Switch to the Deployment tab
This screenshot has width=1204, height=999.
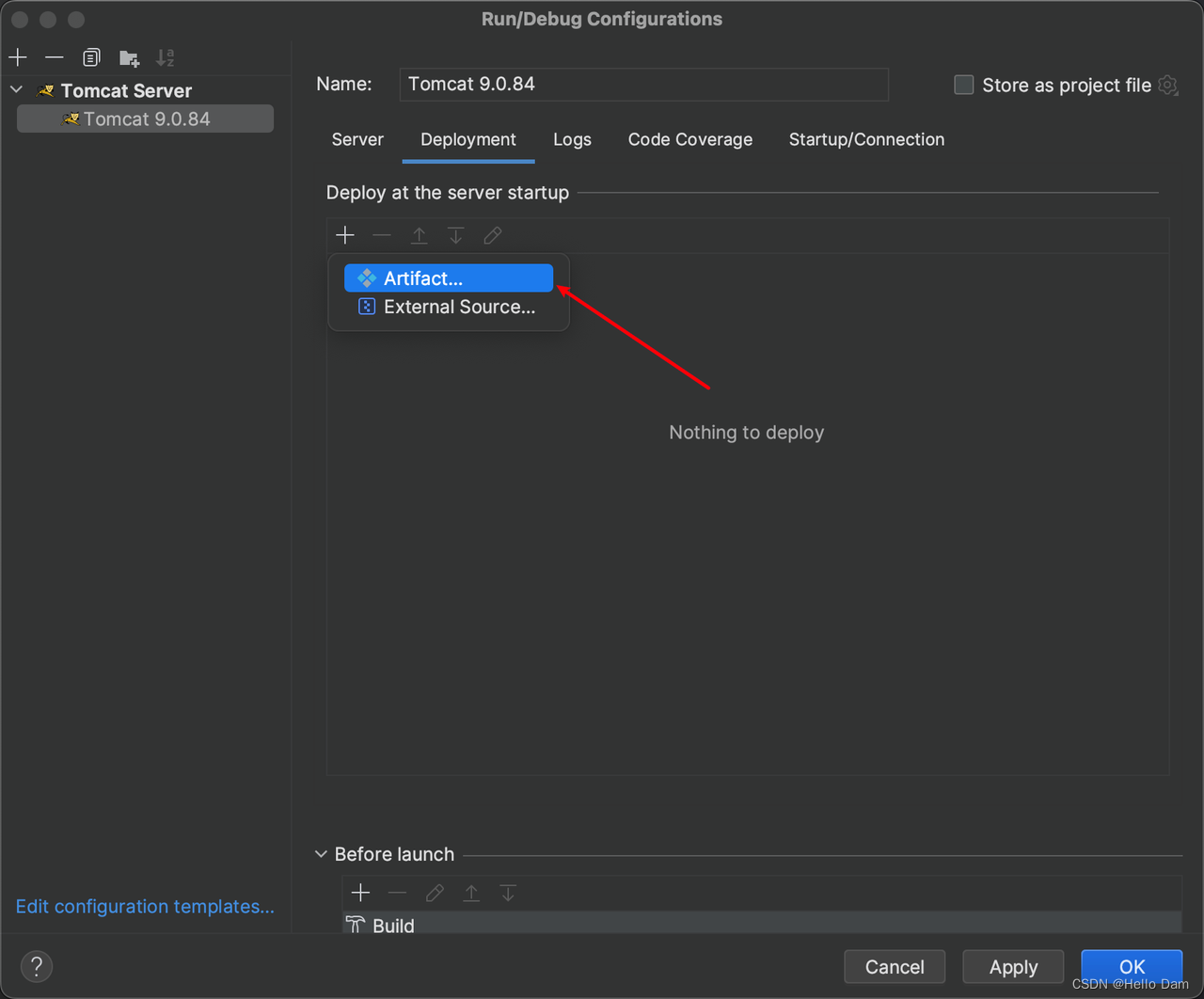tap(468, 139)
